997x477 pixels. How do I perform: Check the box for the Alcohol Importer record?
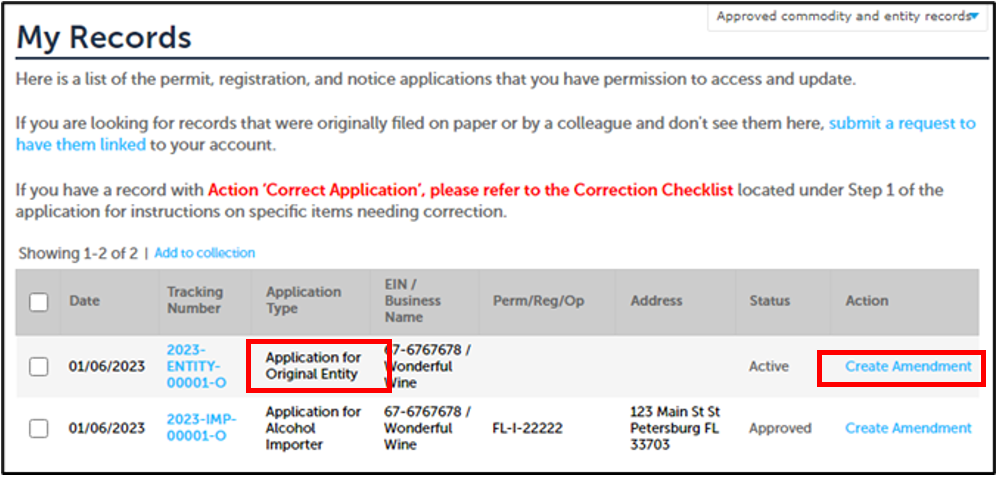(x=38, y=428)
